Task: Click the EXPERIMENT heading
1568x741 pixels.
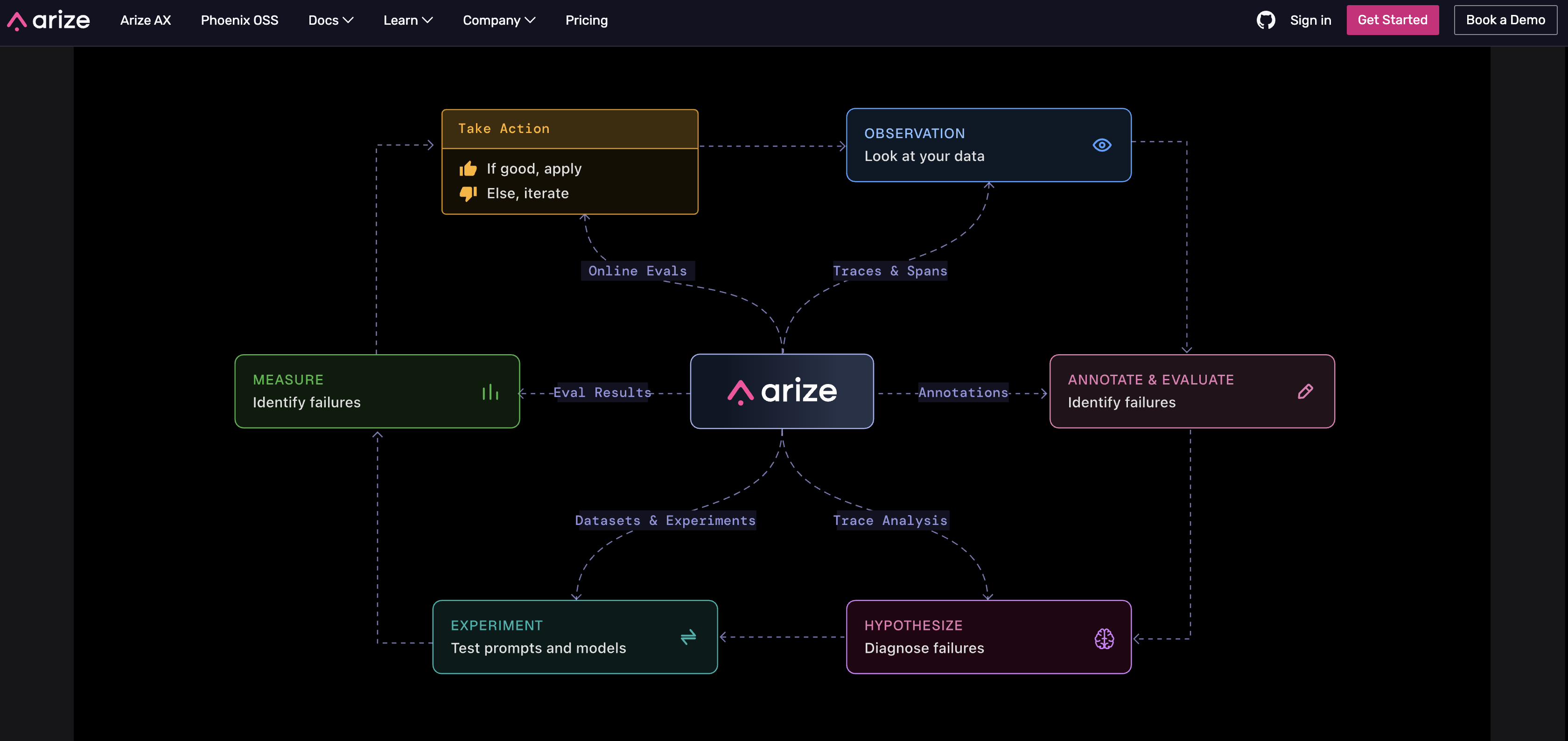Action: pos(497,626)
